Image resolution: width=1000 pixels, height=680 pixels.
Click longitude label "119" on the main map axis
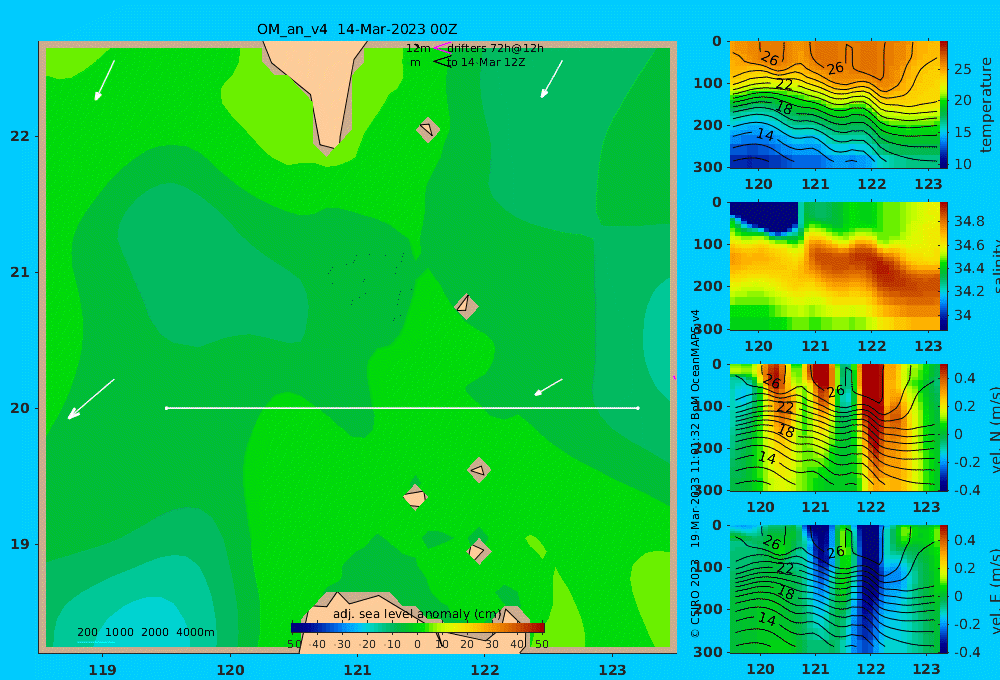click(102, 670)
